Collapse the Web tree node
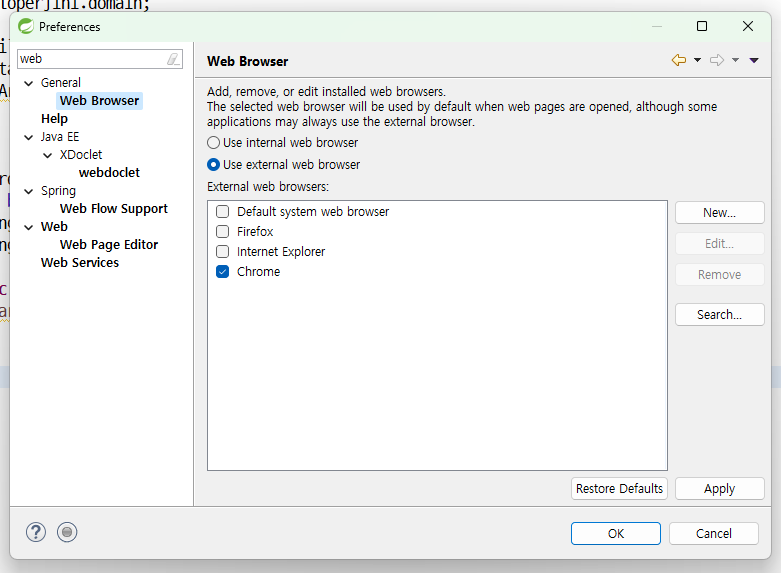Image resolution: width=781 pixels, height=573 pixels. pos(29,227)
